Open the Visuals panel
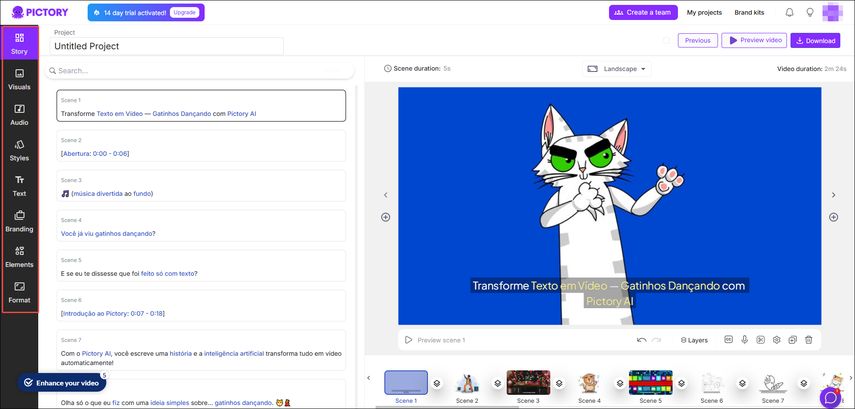 [19, 79]
